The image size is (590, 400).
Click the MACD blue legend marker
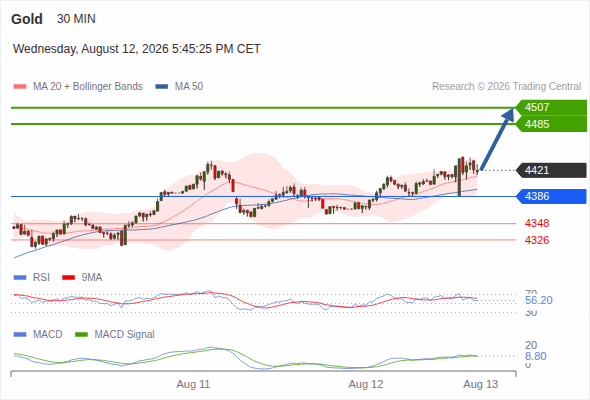tap(20, 335)
